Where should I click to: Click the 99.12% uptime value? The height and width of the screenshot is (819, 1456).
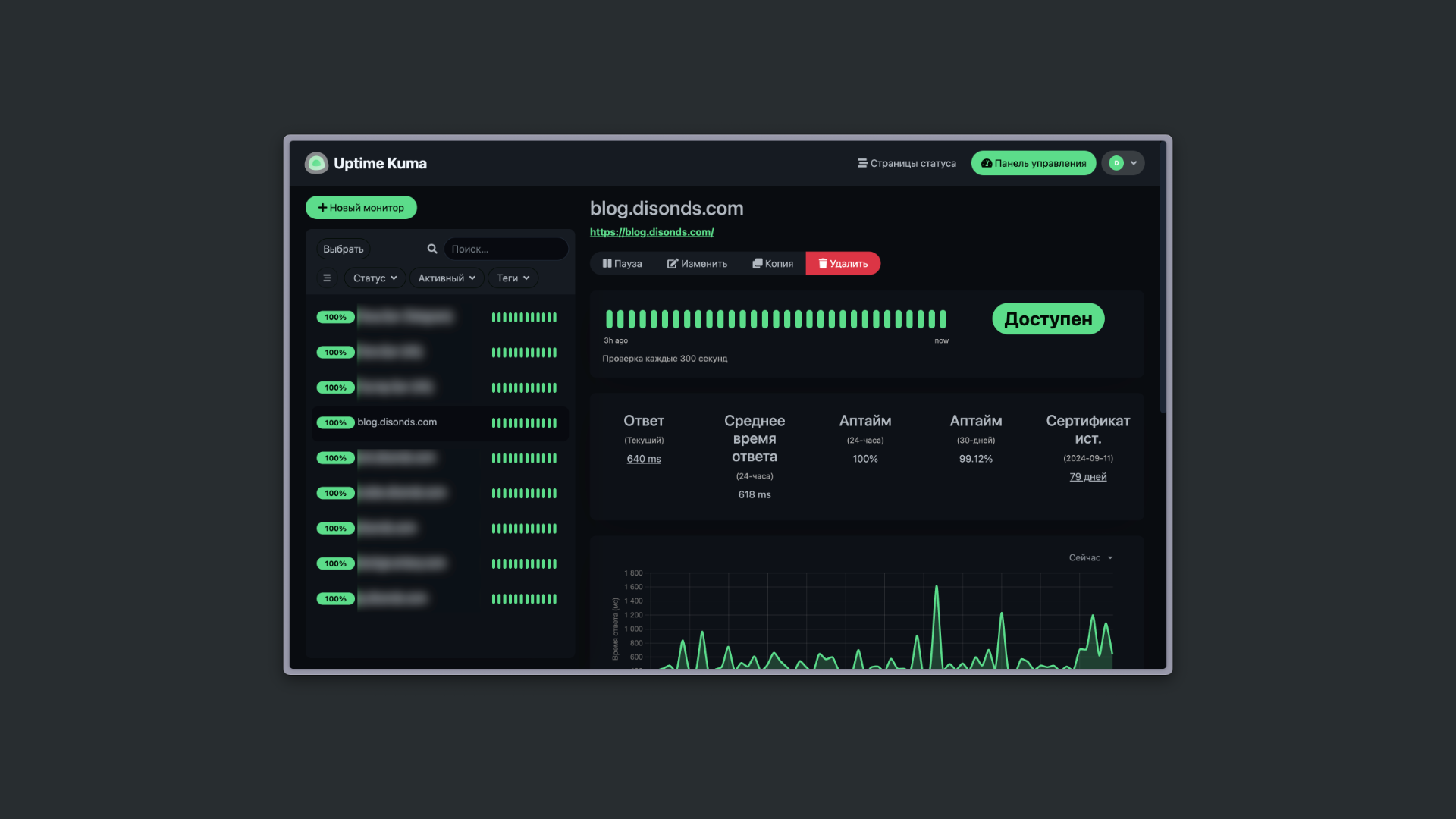(976, 459)
